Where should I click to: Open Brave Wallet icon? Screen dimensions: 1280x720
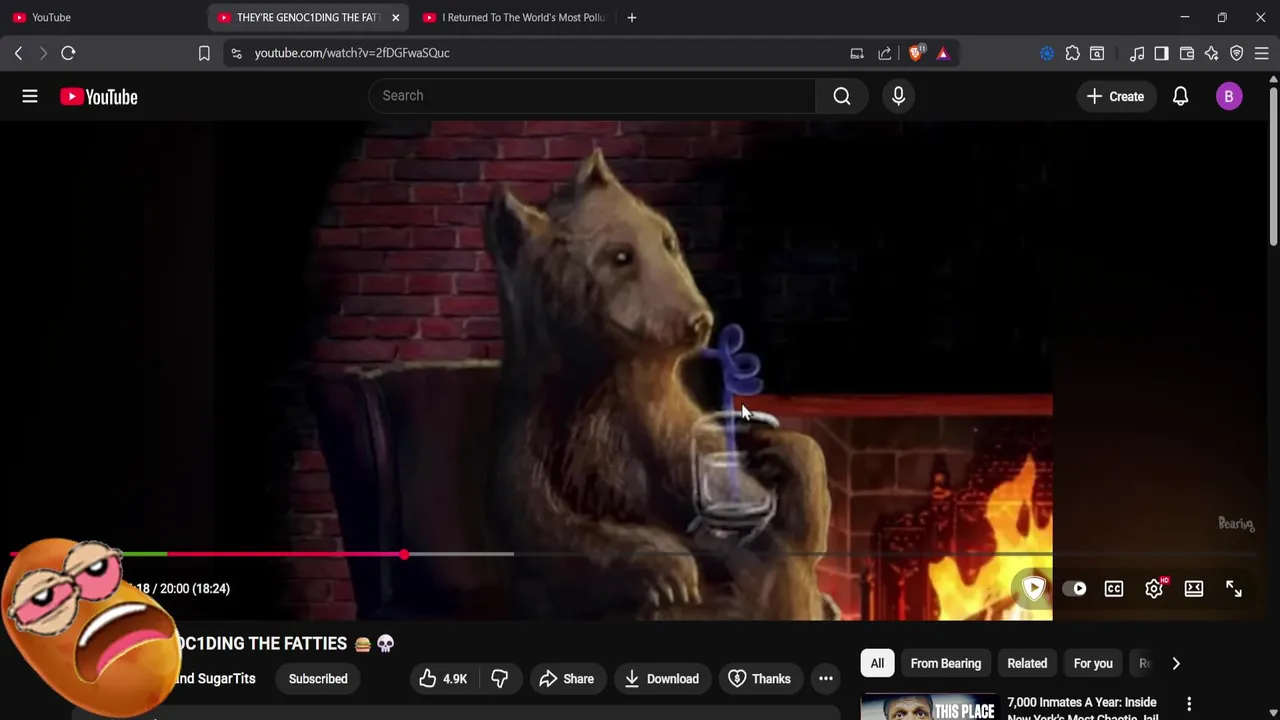[1187, 53]
